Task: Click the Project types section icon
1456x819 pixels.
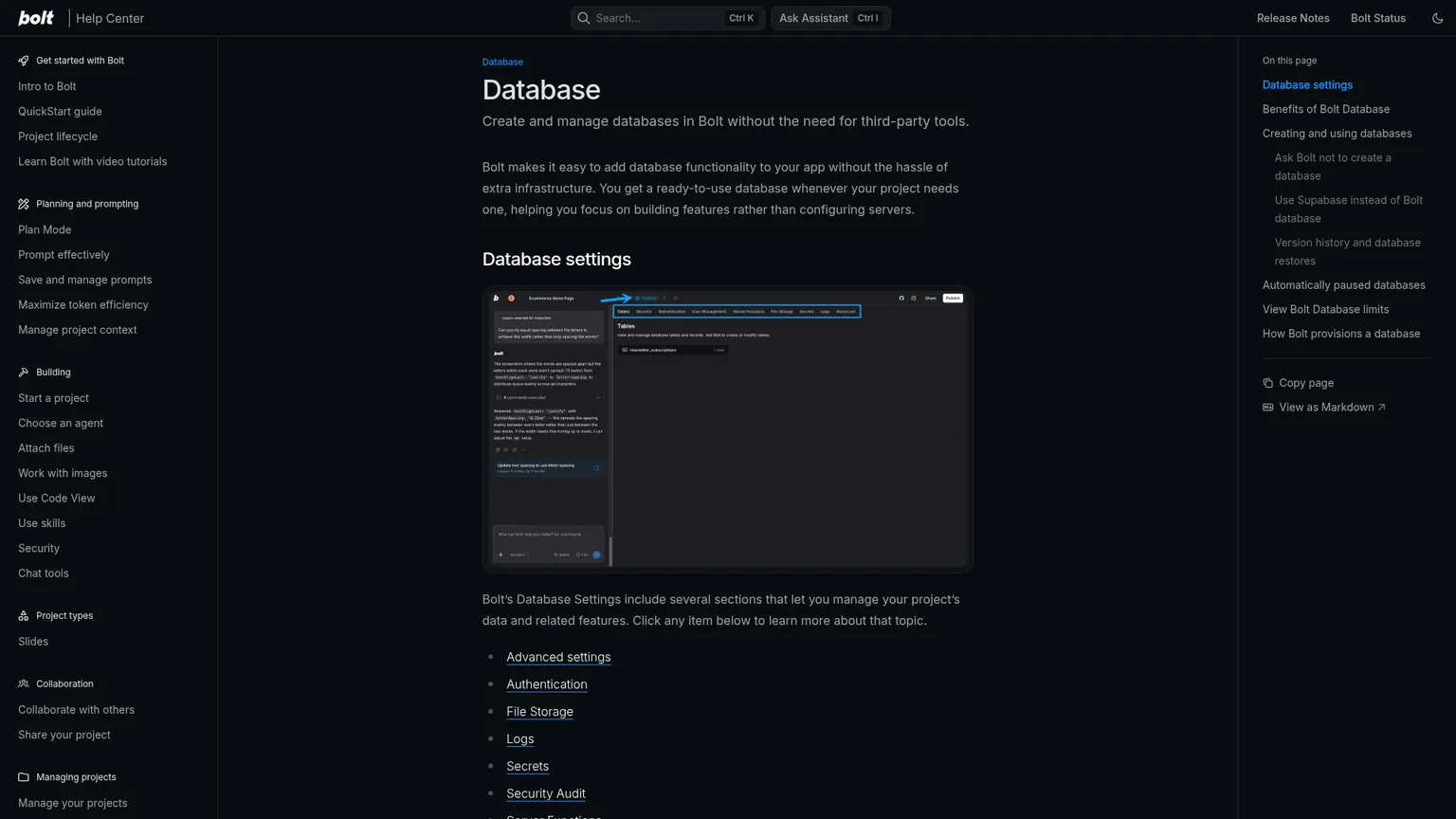Action: pos(24,616)
